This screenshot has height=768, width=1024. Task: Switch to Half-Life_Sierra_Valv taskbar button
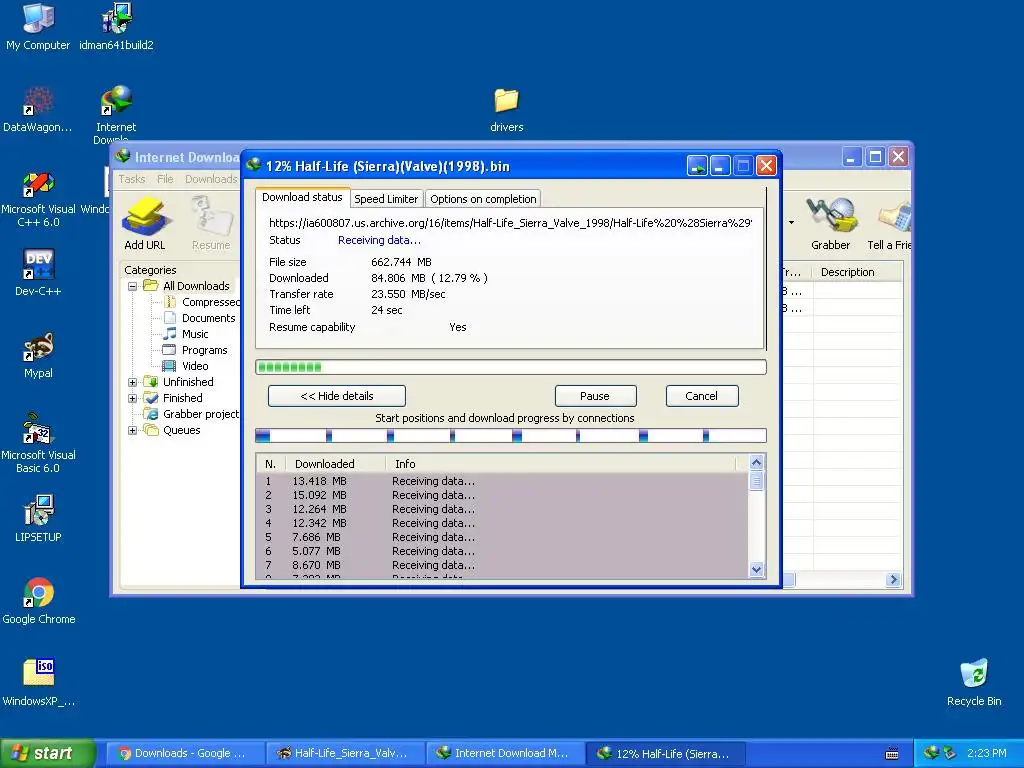pyautogui.click(x=344, y=753)
